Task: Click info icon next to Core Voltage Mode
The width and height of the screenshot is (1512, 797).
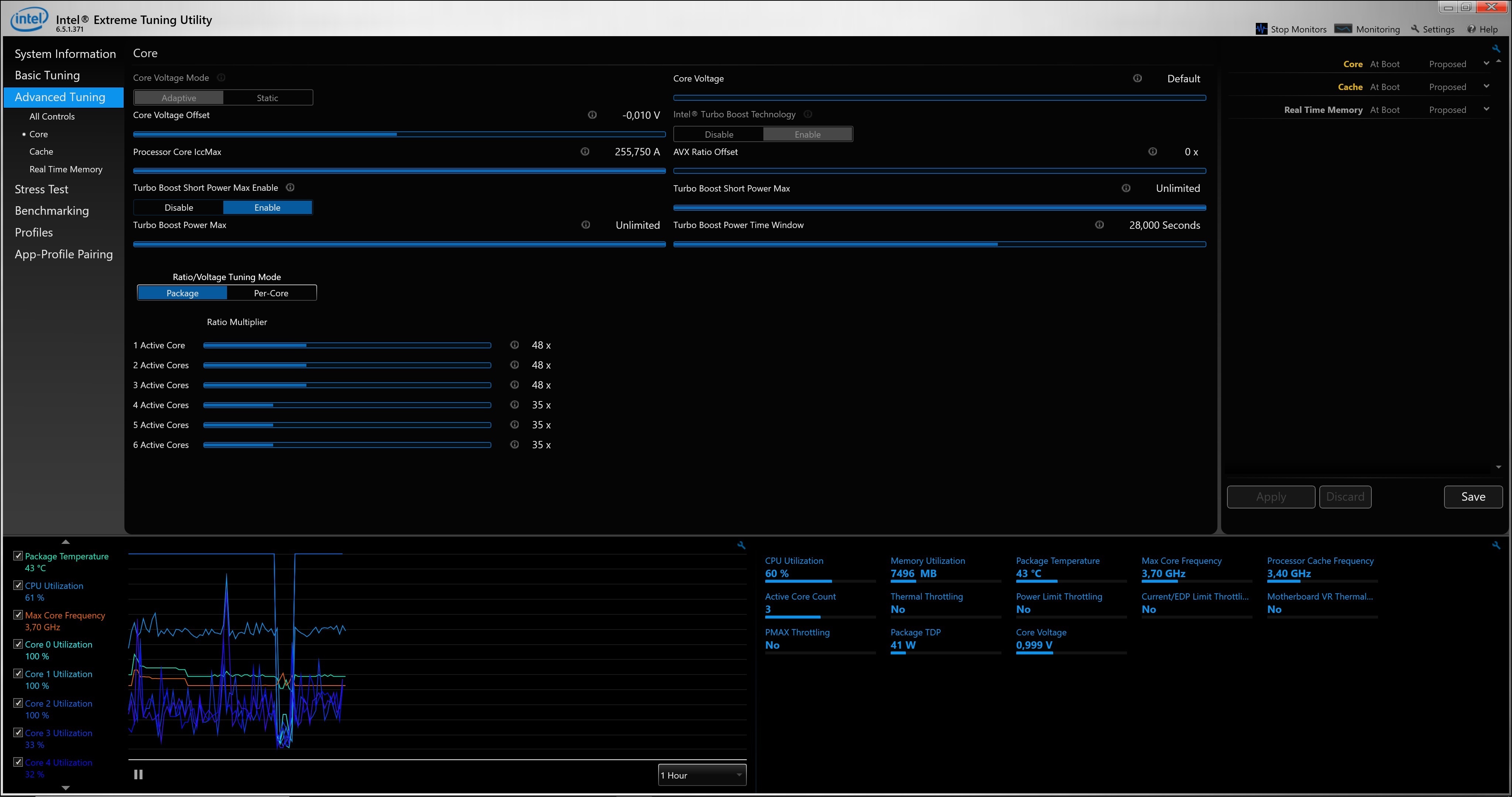Action: pyautogui.click(x=221, y=77)
